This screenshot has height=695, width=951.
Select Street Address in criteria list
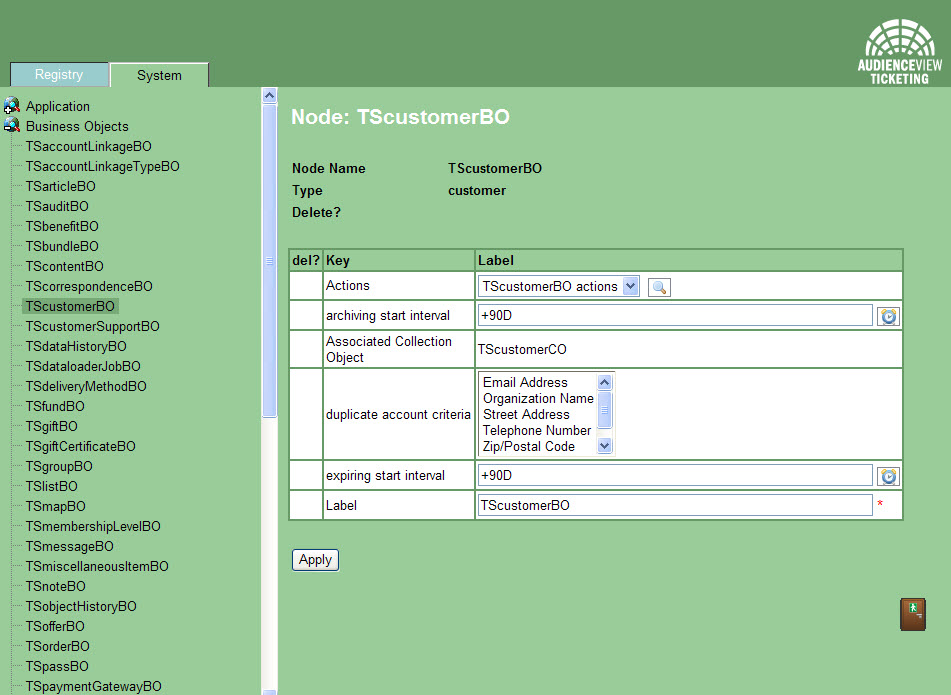coord(526,414)
